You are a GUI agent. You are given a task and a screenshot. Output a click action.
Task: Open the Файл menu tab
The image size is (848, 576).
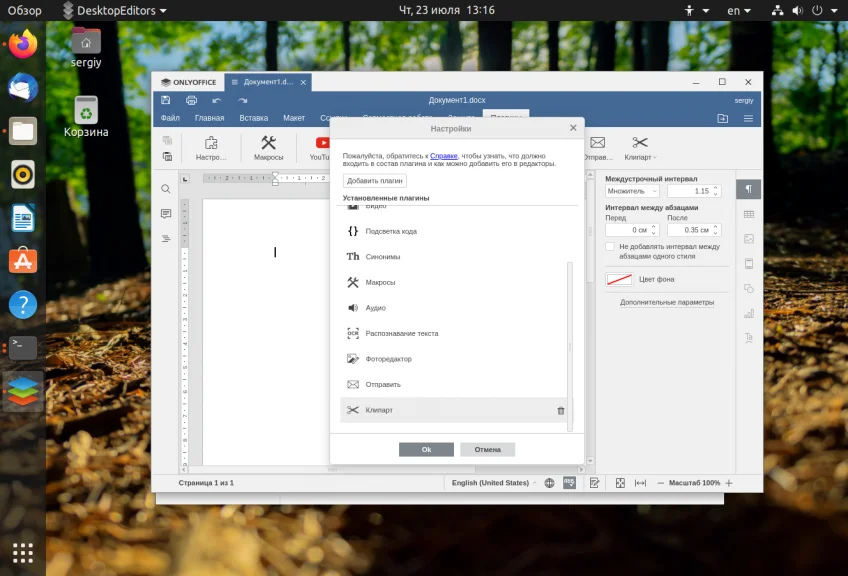[171, 118]
